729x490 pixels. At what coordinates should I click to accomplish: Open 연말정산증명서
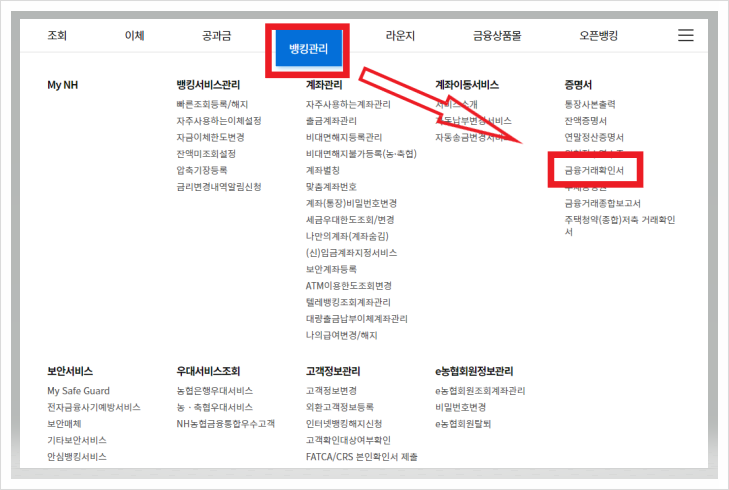click(594, 137)
